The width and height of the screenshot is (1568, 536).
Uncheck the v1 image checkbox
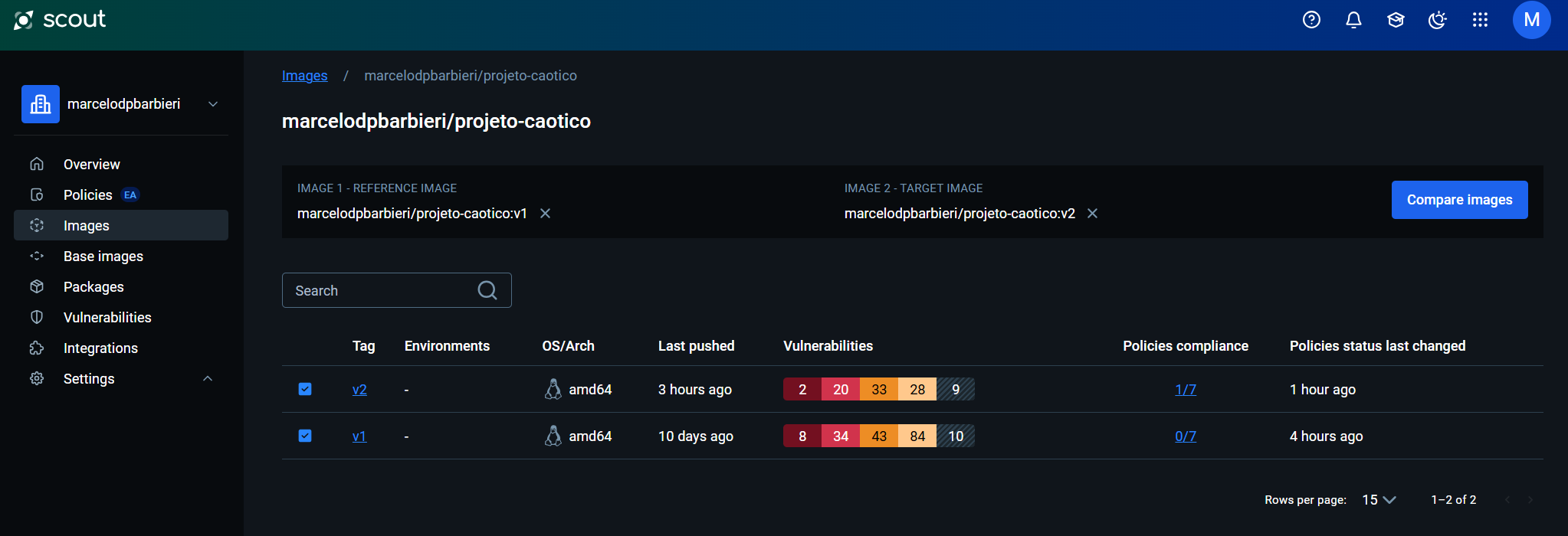point(305,436)
